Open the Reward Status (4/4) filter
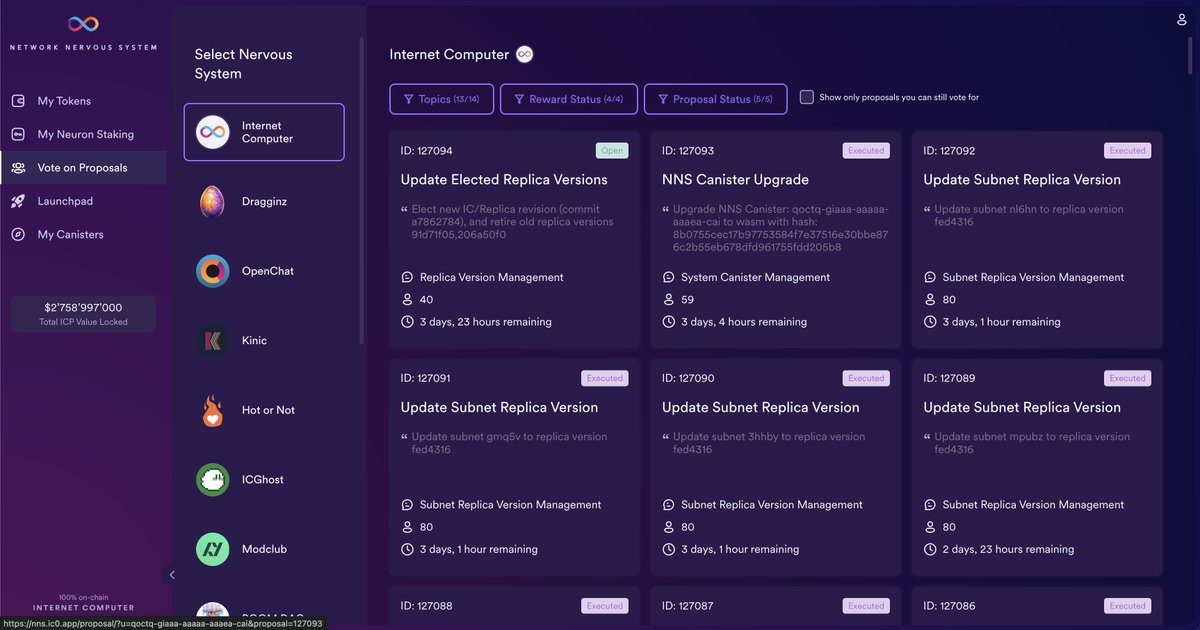The height and width of the screenshot is (630, 1200). [568, 99]
